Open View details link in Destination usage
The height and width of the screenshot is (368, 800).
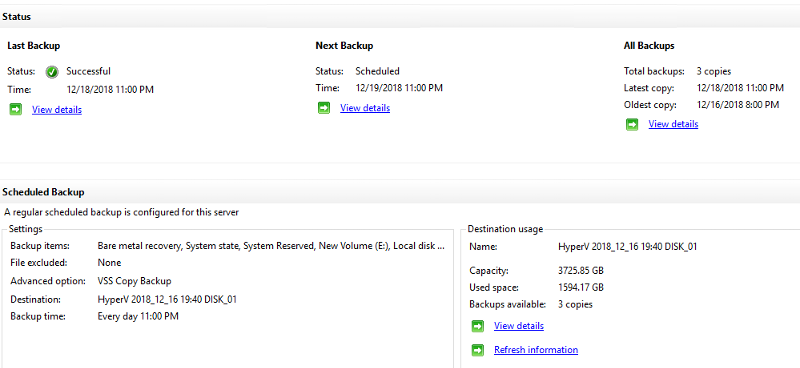click(519, 326)
